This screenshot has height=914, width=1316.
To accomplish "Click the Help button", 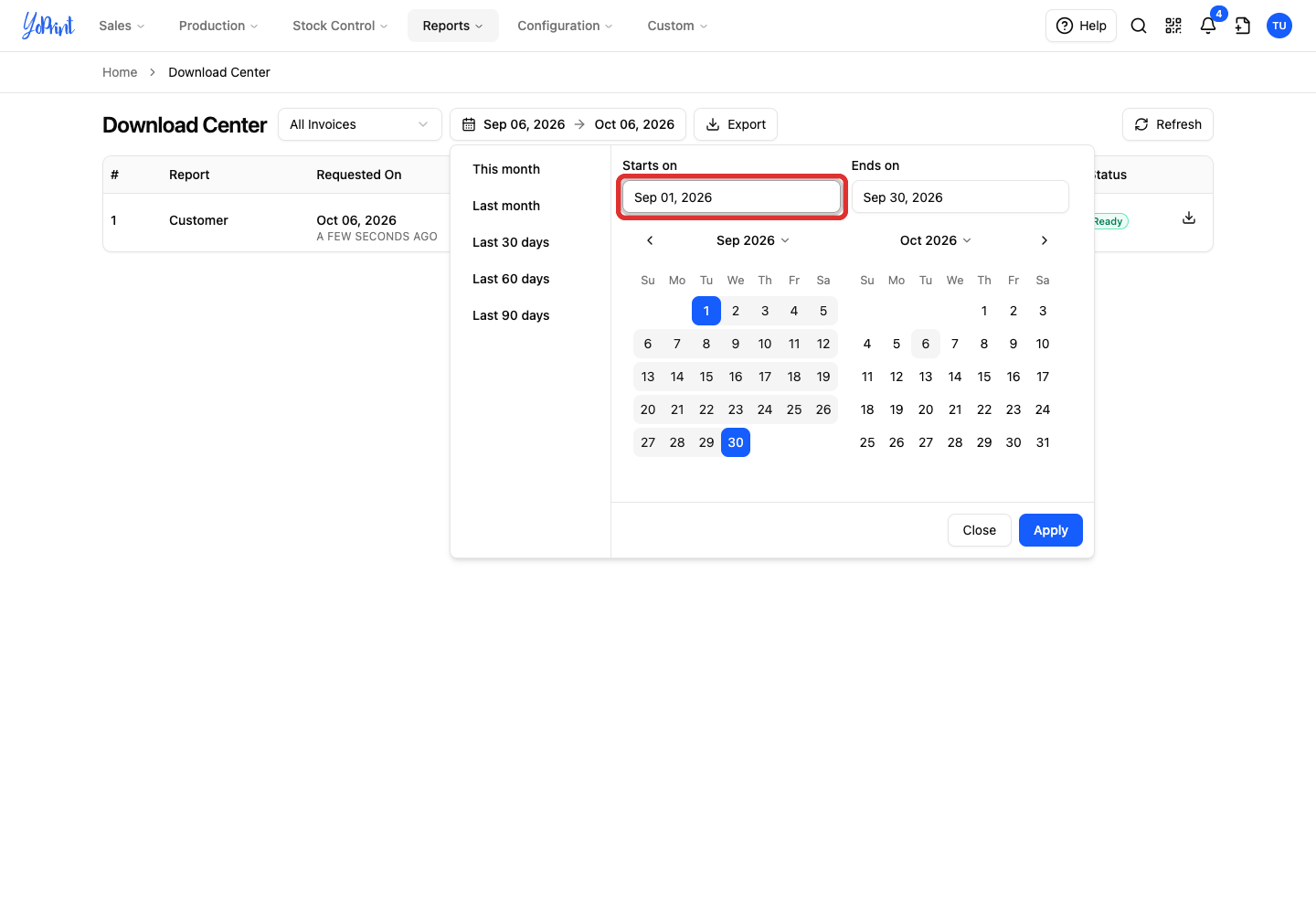I will point(1081,26).
